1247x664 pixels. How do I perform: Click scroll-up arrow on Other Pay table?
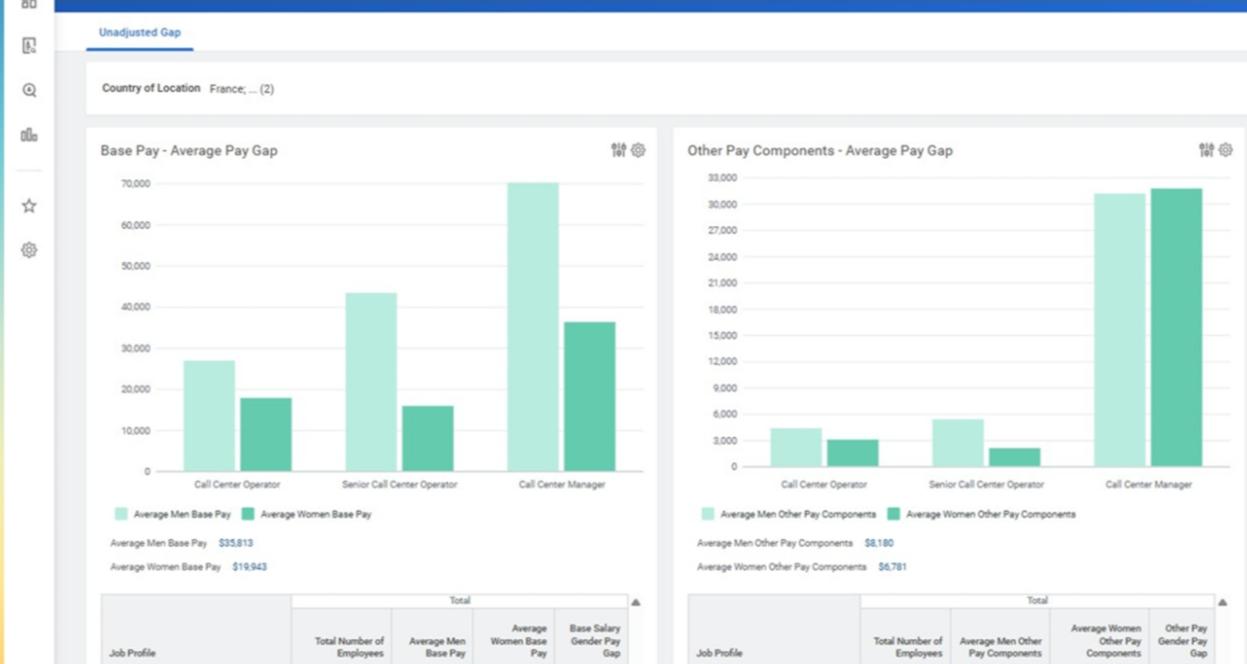point(1224,602)
